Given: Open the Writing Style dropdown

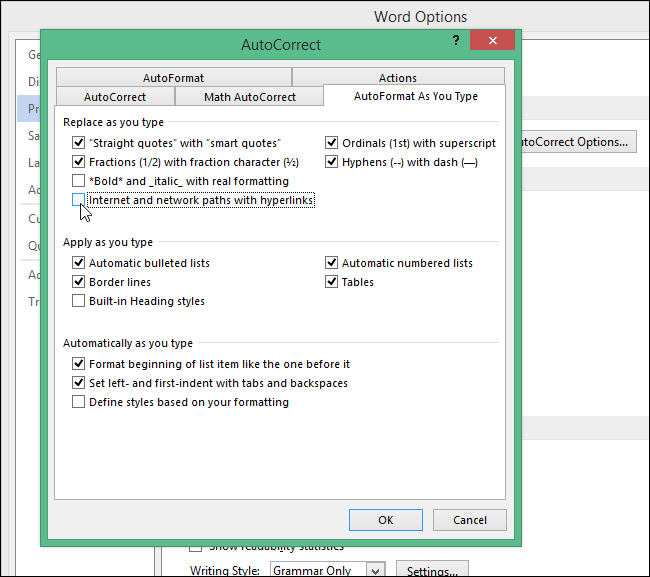Looking at the screenshot, I should pyautogui.click(x=375, y=571).
